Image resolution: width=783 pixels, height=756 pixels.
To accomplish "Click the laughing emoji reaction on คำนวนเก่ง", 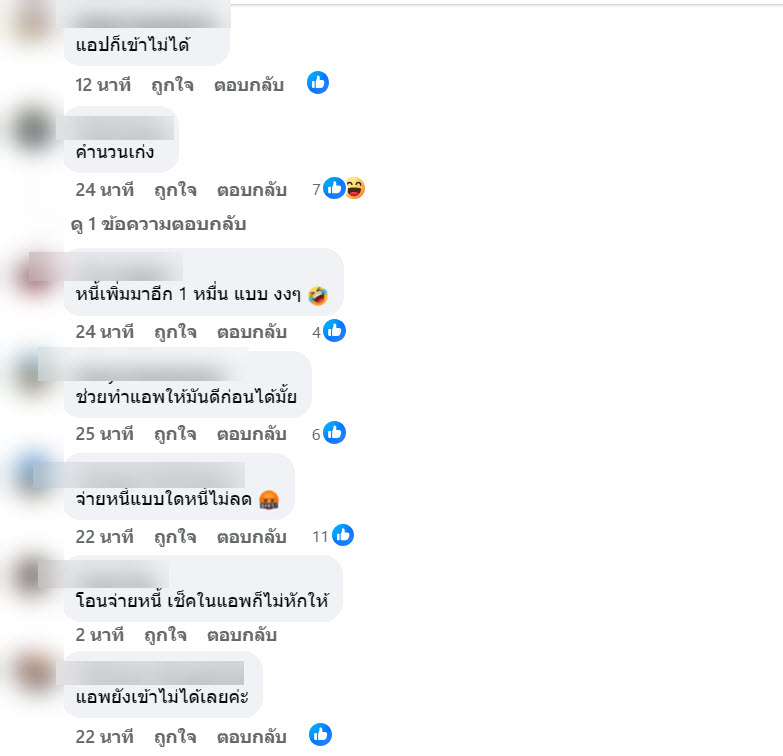I will (x=355, y=188).
